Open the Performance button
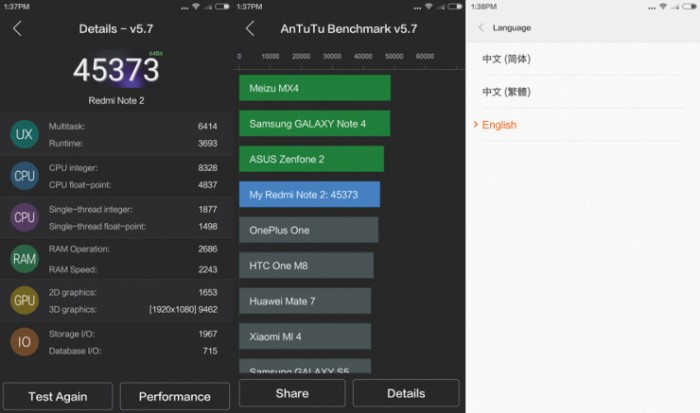This screenshot has width=700, height=413. click(x=175, y=396)
